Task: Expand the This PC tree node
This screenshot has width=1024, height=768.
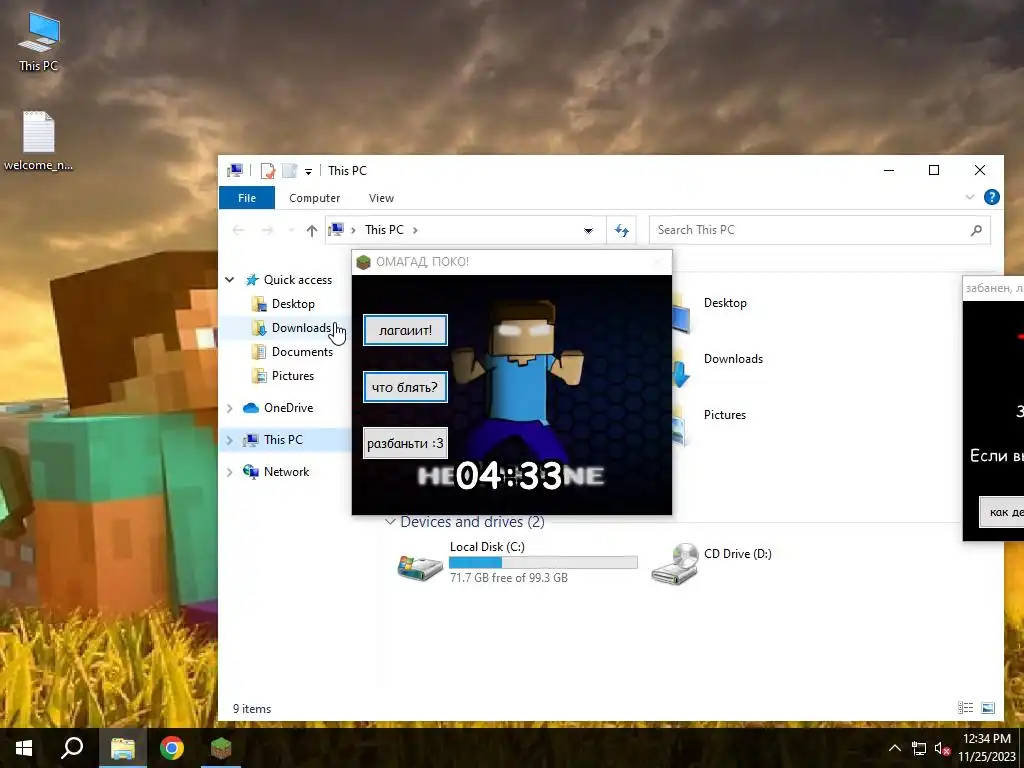Action: [x=230, y=440]
